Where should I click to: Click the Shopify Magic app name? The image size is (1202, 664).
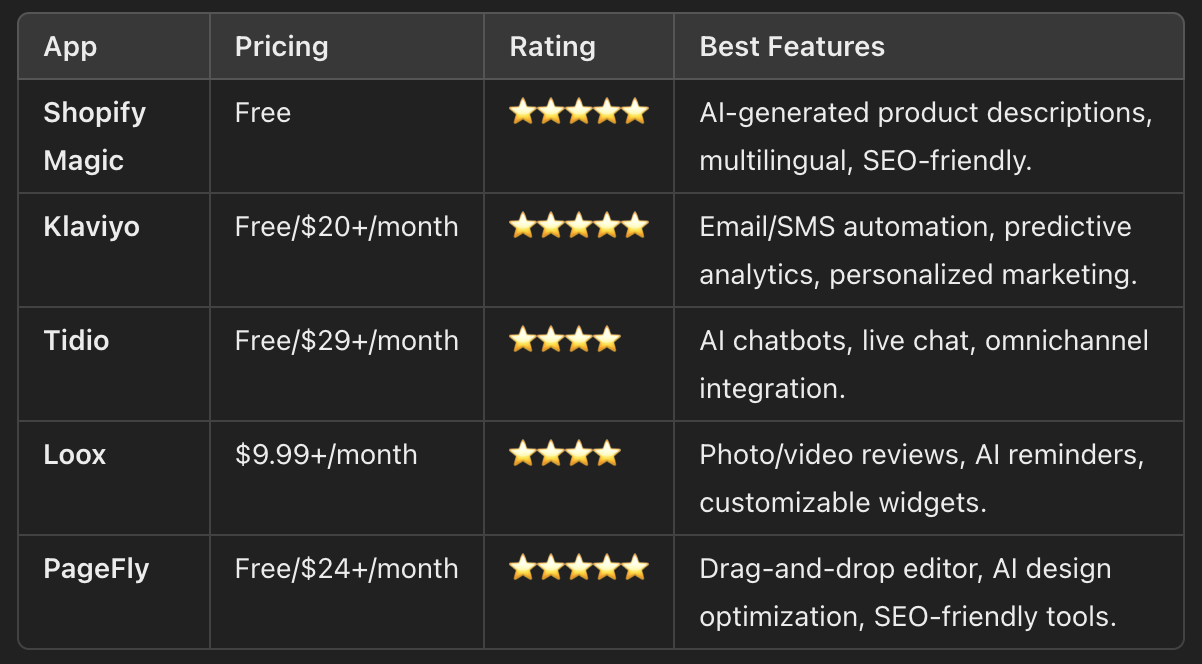point(94,136)
